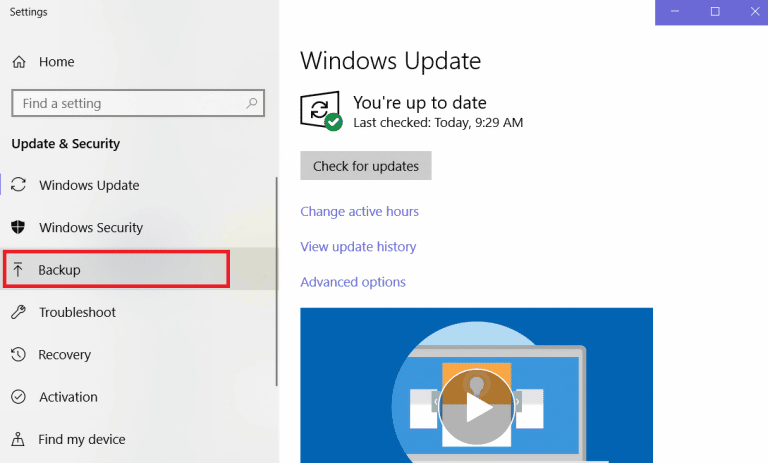Viewport: 768px width, 463px height.
Task: Click the Recovery icon in sidebar
Action: (x=18, y=354)
